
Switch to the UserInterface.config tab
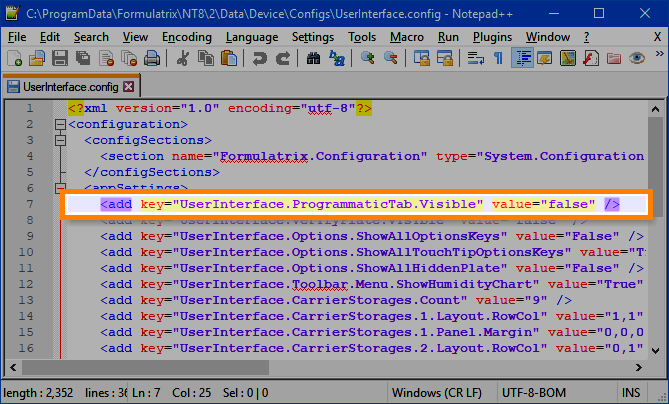(63, 86)
